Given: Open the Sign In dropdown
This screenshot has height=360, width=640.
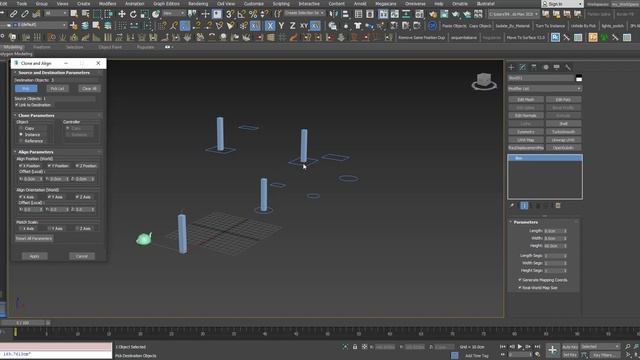Looking at the screenshot, I should coord(562,4).
